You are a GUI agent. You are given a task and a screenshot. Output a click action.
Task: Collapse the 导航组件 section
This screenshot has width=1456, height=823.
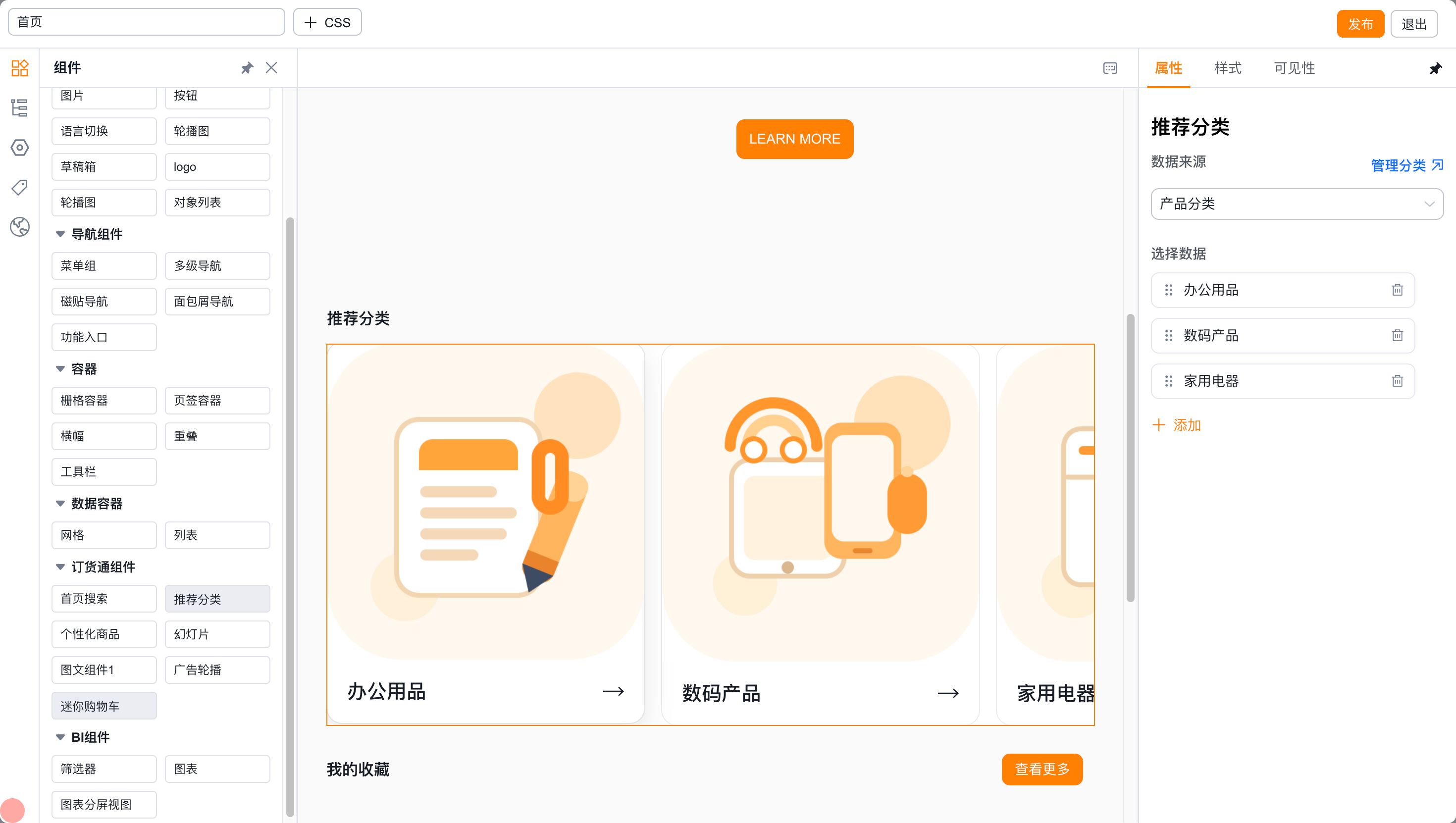[60, 234]
